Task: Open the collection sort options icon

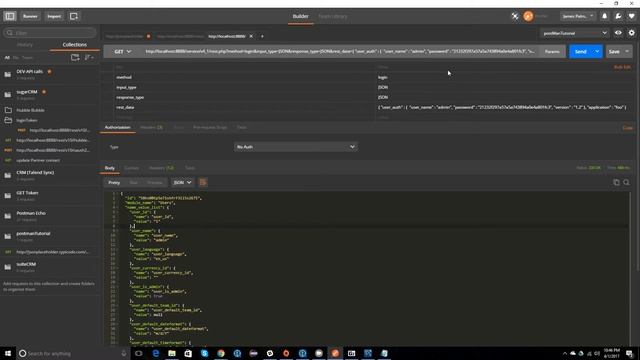Action: (x=89, y=58)
